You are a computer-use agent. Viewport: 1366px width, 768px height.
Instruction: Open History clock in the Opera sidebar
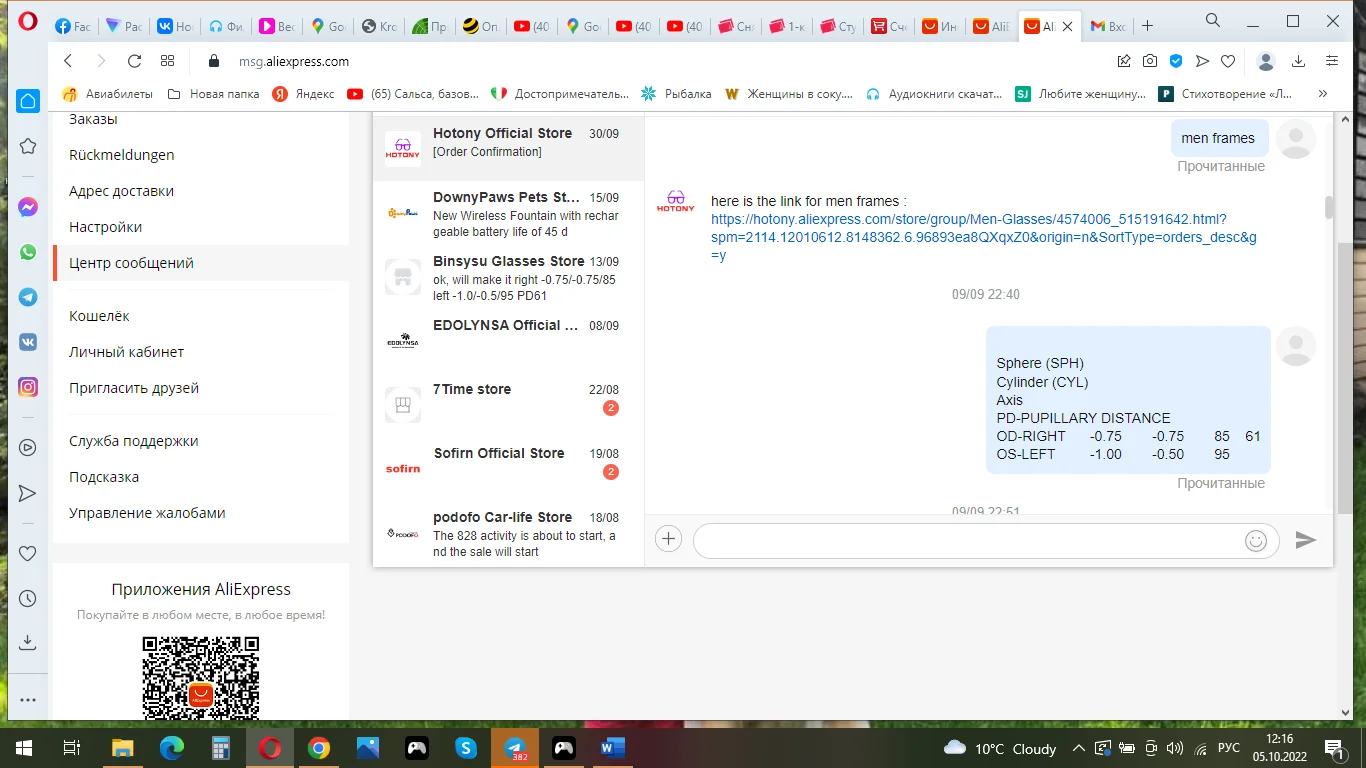pos(28,598)
